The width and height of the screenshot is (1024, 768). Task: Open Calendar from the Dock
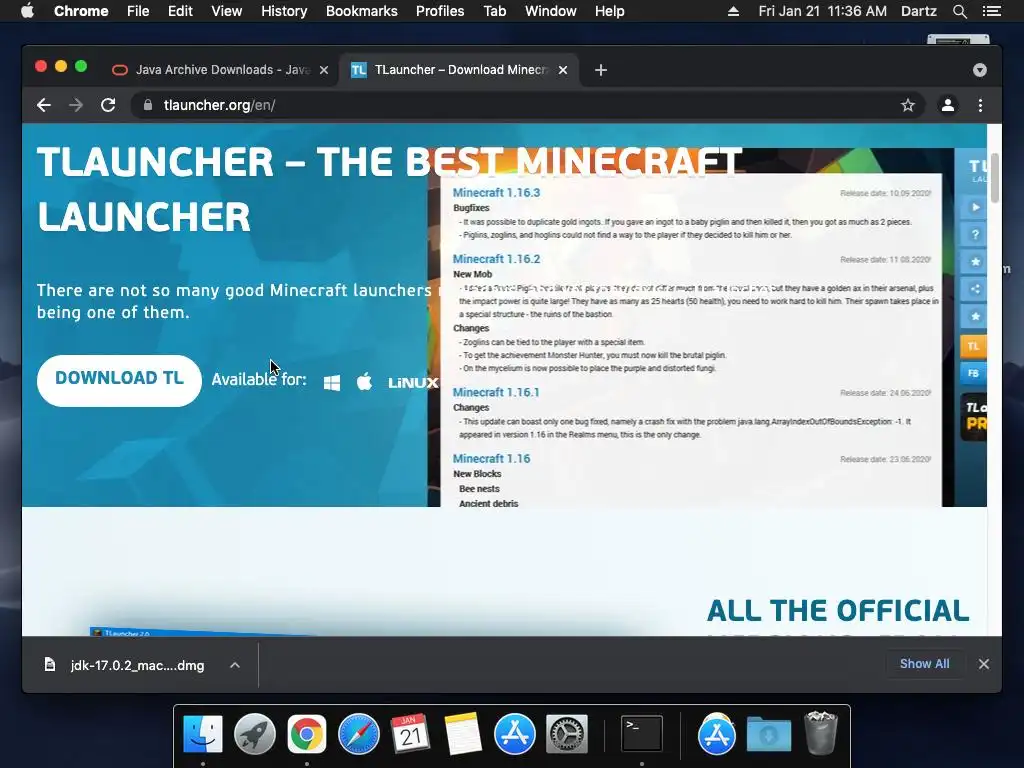410,734
